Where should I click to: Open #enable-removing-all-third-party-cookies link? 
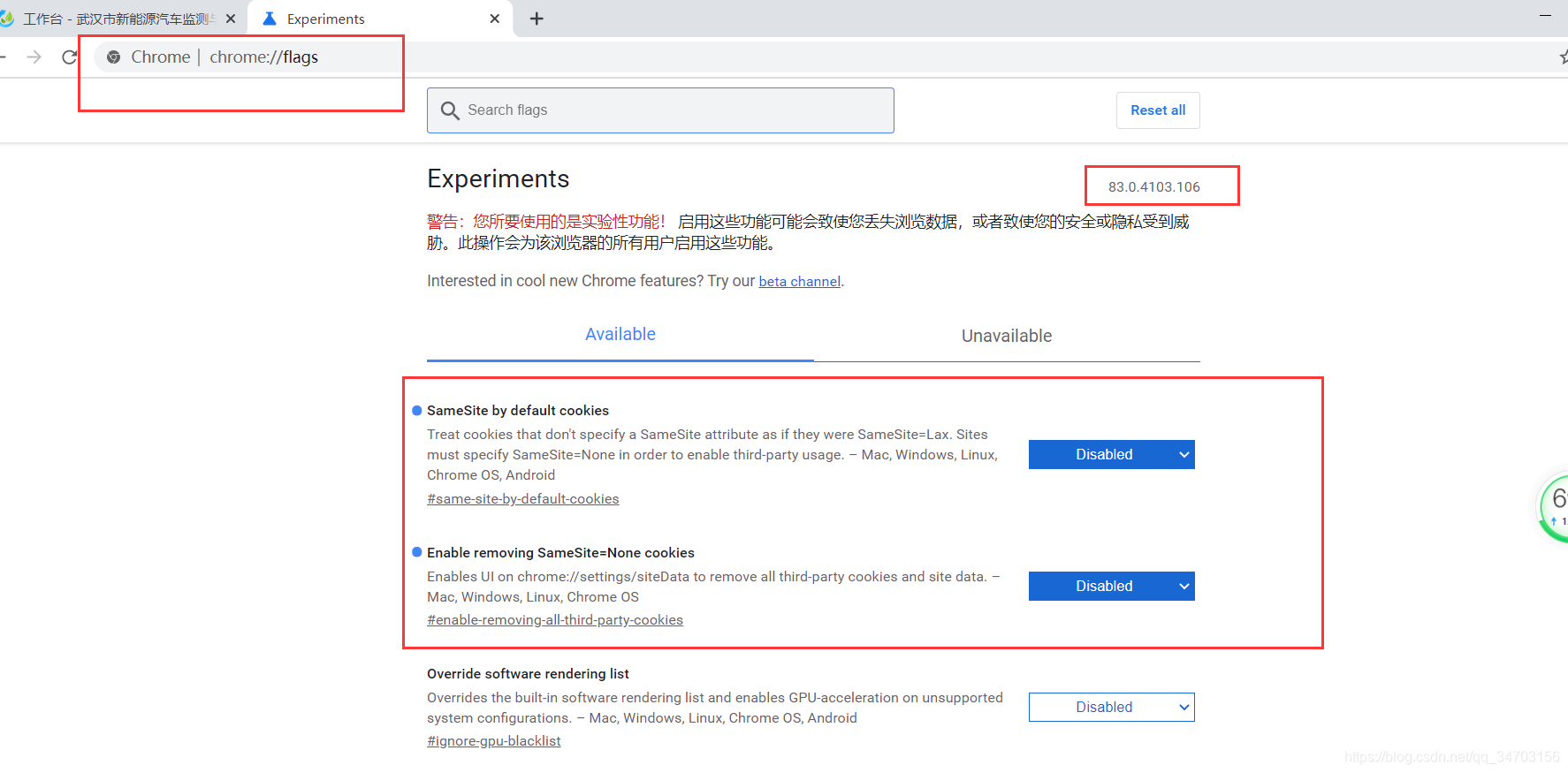(x=555, y=620)
